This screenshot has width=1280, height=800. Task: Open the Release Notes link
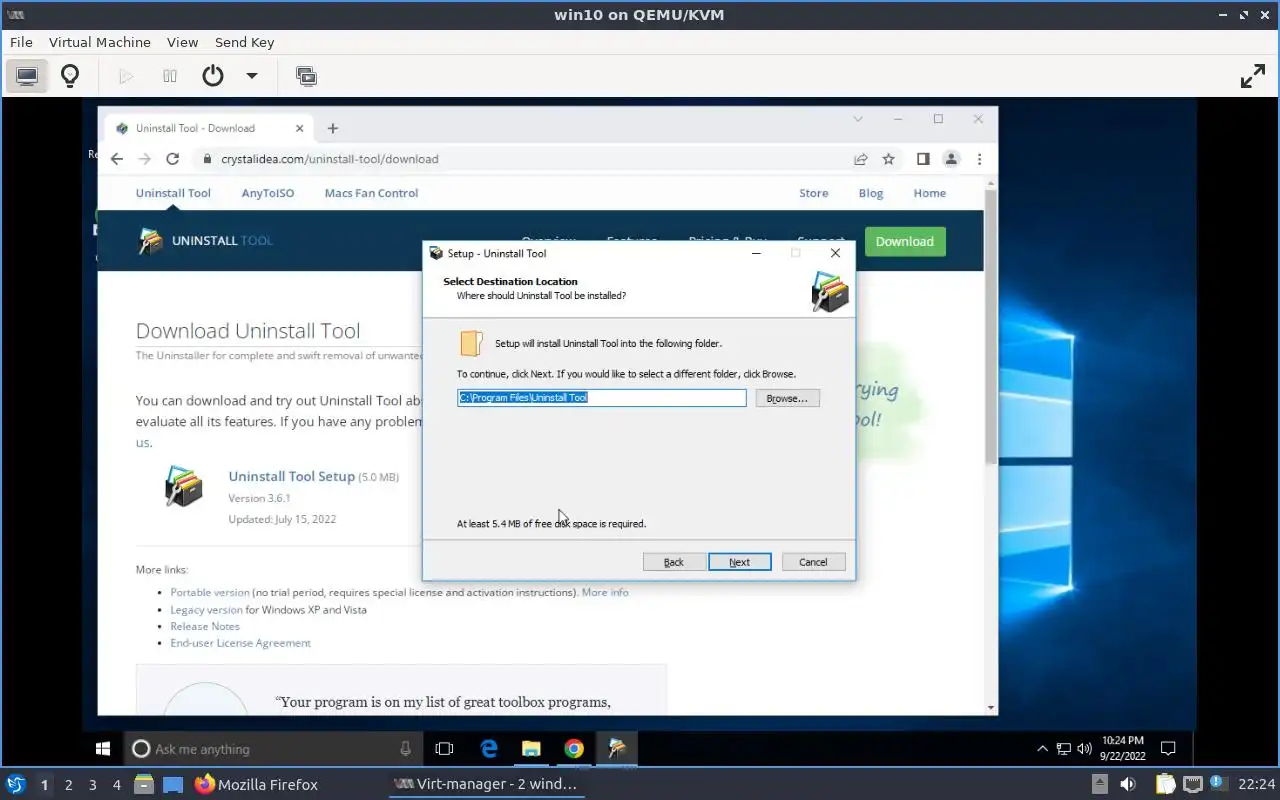[205, 626]
